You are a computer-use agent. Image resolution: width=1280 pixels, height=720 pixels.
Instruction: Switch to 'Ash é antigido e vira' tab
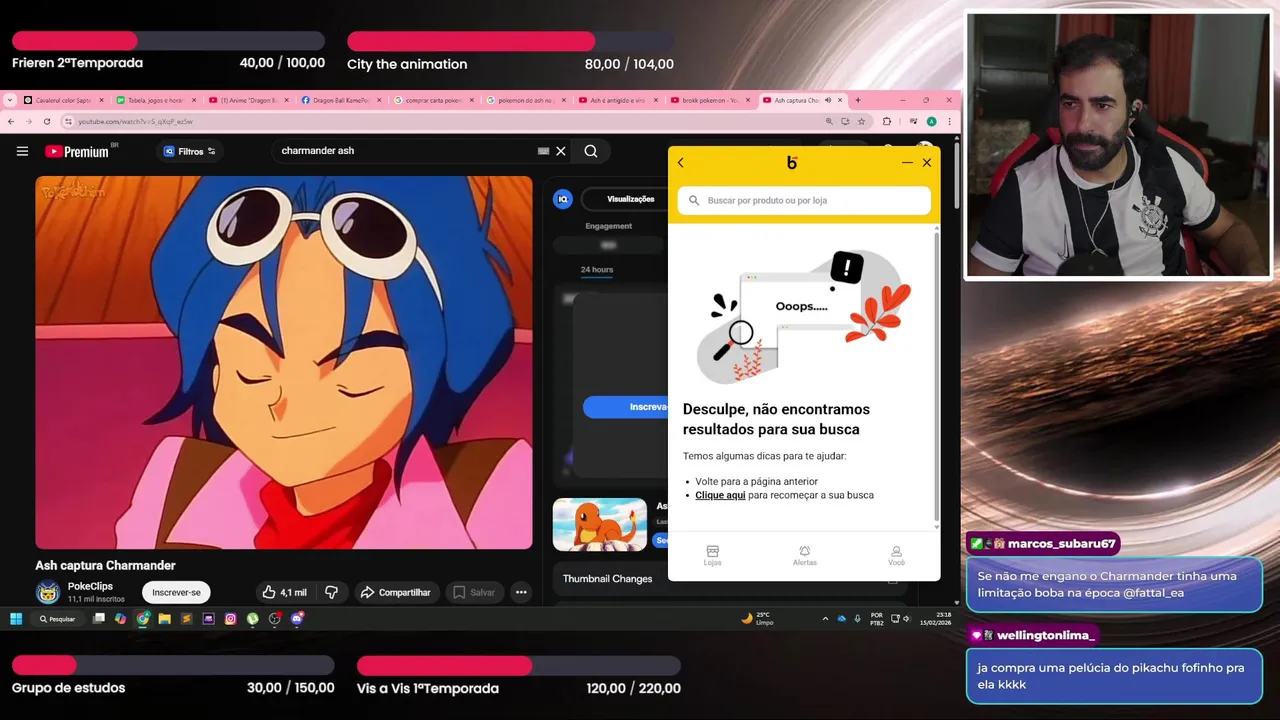coord(616,100)
